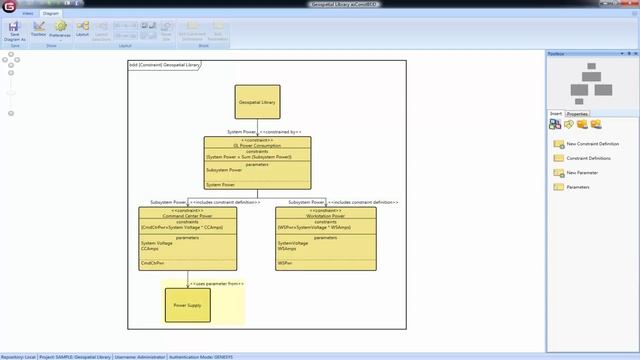640x360 pixels.
Task: Switch to the Views ribbon tab
Action: pos(28,13)
